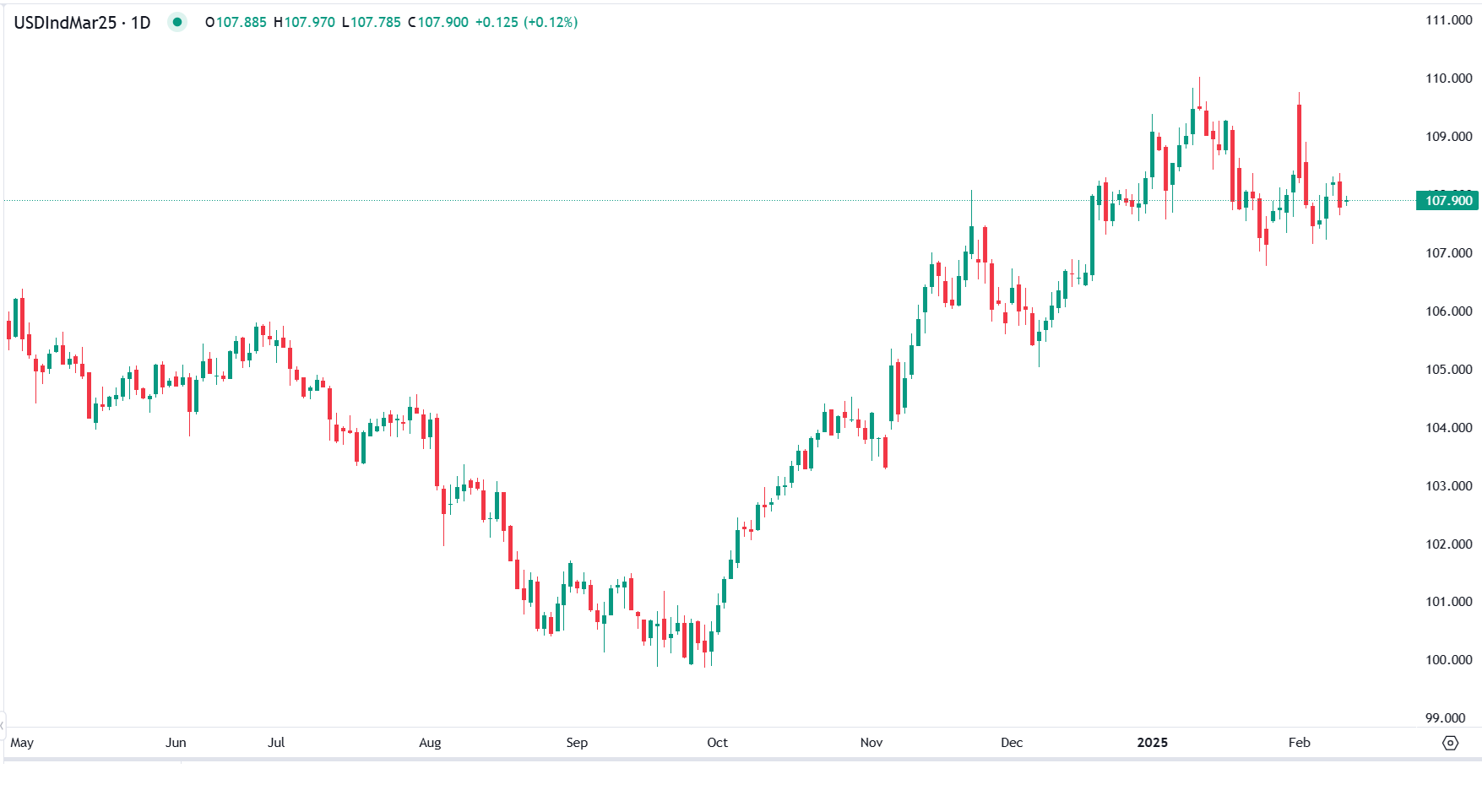Open chart settings with the hexagon icon
This screenshot has height=812, width=1482.
coord(1451,743)
